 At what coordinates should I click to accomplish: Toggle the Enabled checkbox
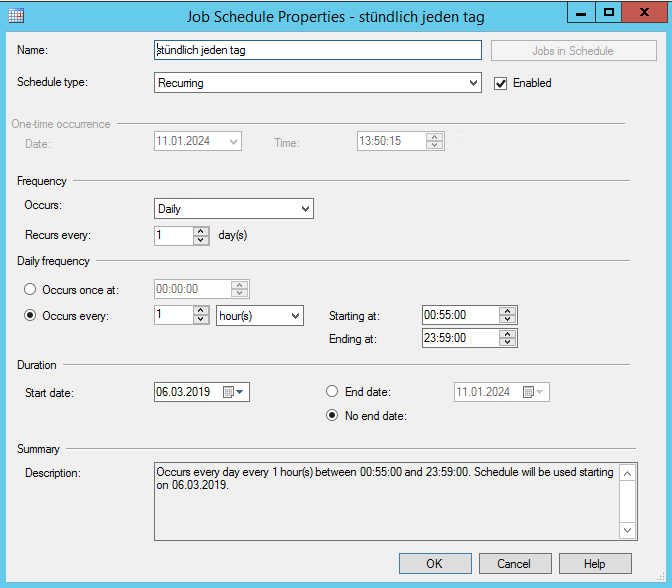point(501,83)
